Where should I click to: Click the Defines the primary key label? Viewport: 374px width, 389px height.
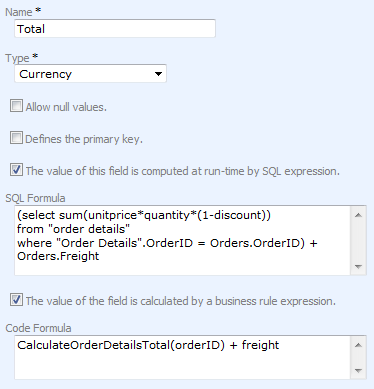click(x=84, y=139)
